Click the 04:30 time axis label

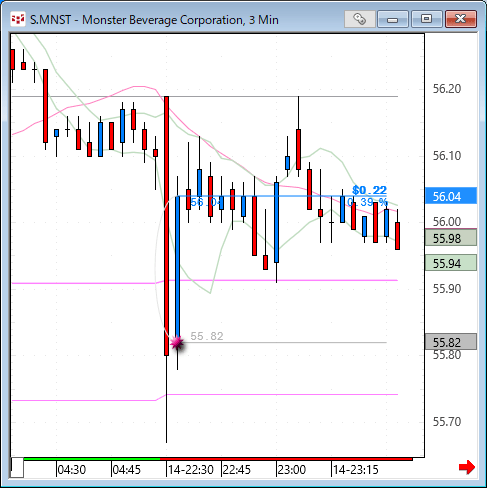coord(72,470)
